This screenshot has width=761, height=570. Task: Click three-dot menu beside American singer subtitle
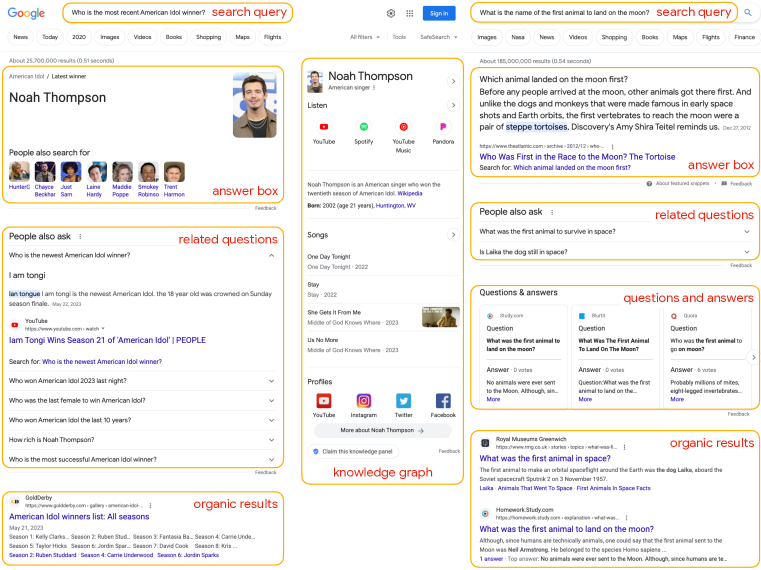coord(374,88)
